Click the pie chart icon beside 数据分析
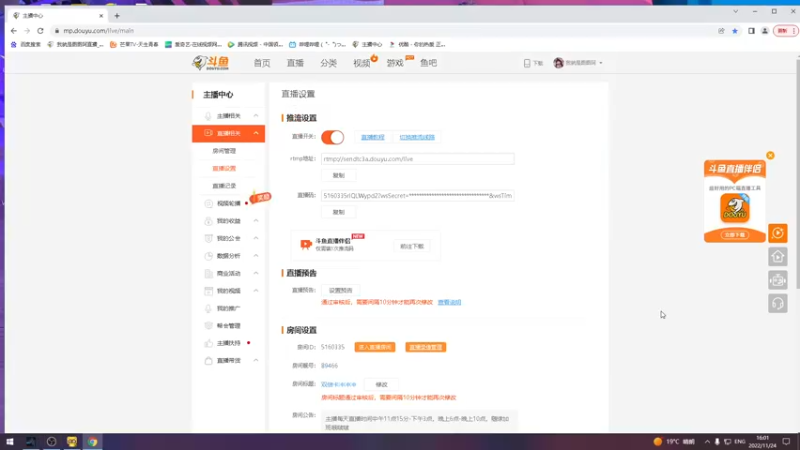The width and height of the screenshot is (800, 450). pyautogui.click(x=208, y=256)
